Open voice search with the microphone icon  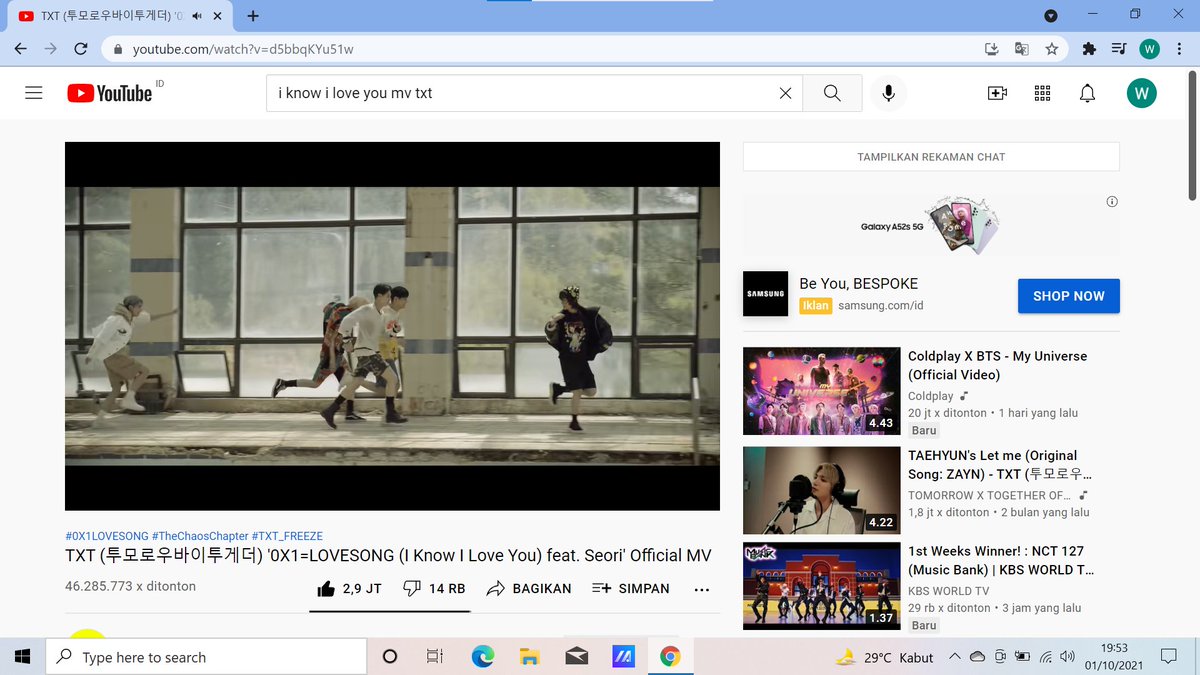(888, 92)
